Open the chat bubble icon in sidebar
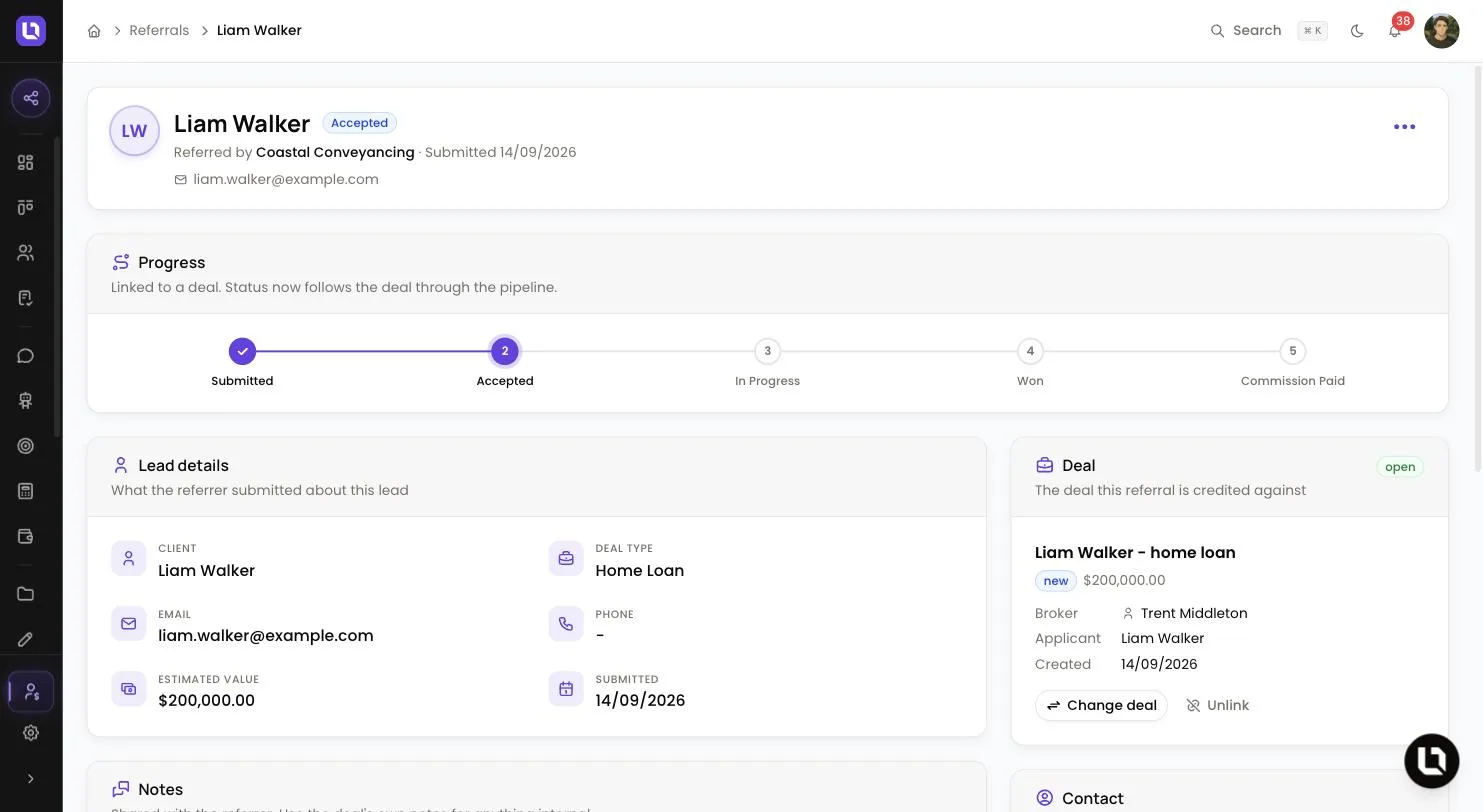Image resolution: width=1483 pixels, height=812 pixels. click(x=26, y=356)
